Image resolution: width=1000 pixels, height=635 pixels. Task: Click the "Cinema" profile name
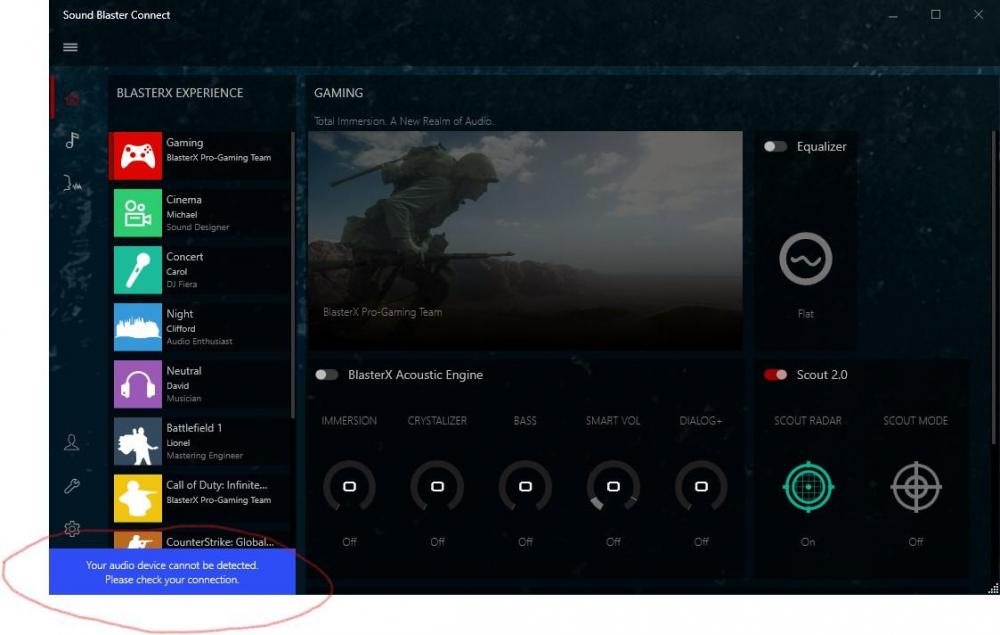[184, 200]
